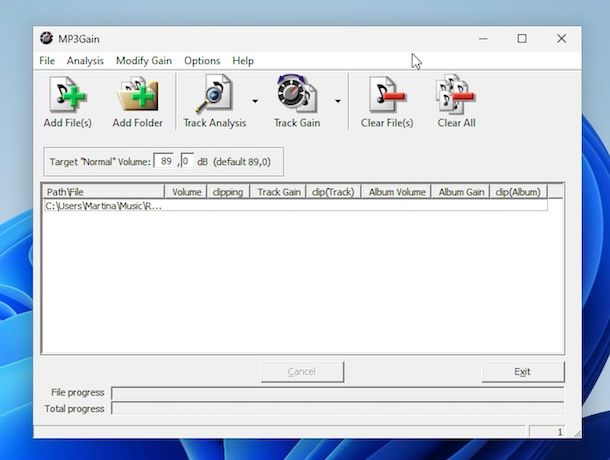Click the MP3Gain title bar app icon
The width and height of the screenshot is (610, 460).
pos(46,39)
